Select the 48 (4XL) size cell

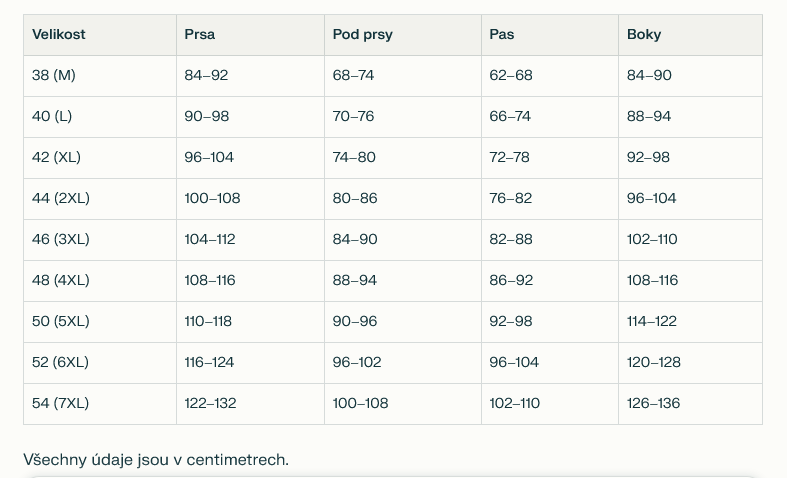61,280
